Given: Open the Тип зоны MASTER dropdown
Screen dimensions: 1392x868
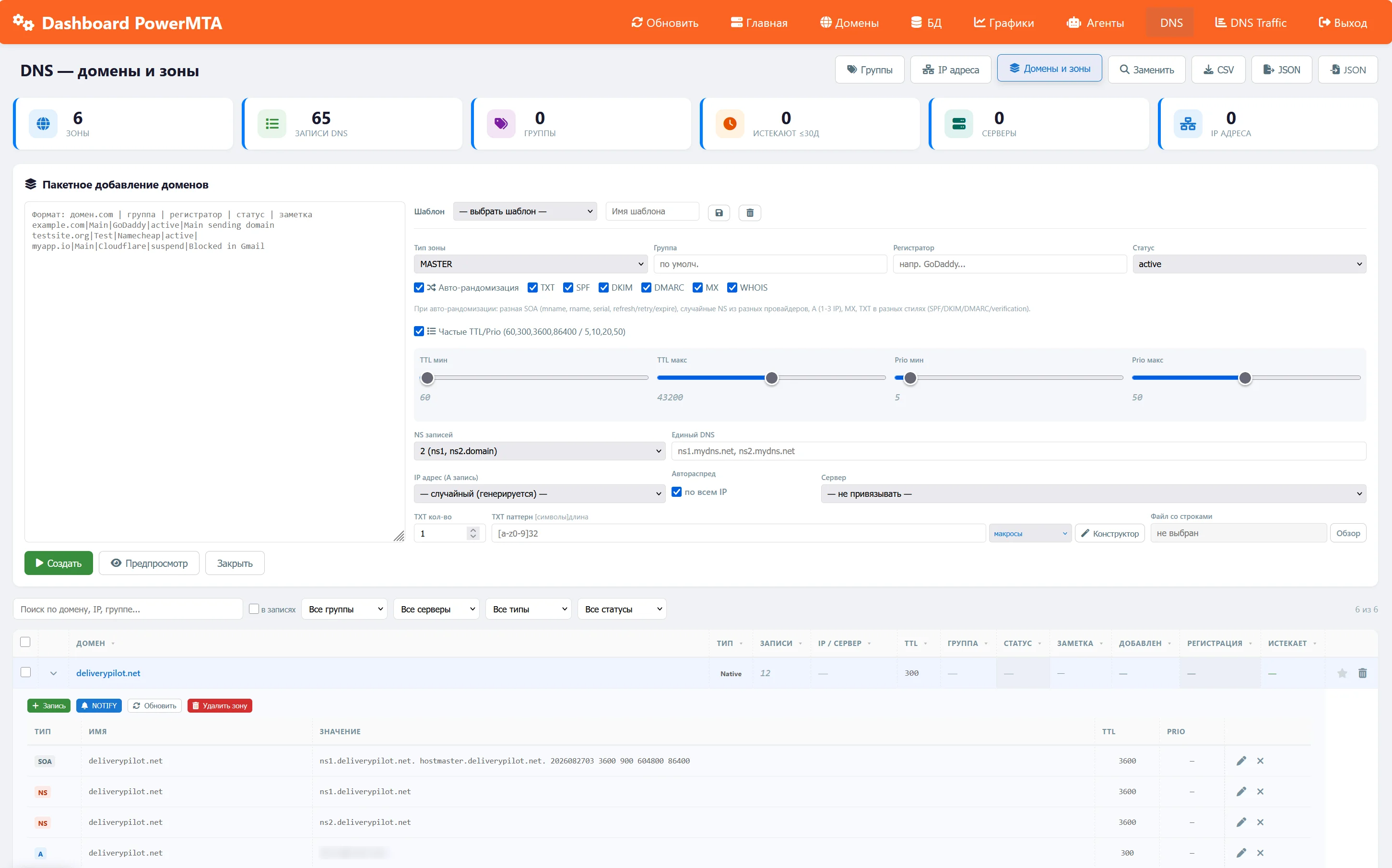Looking at the screenshot, I should pyautogui.click(x=531, y=264).
